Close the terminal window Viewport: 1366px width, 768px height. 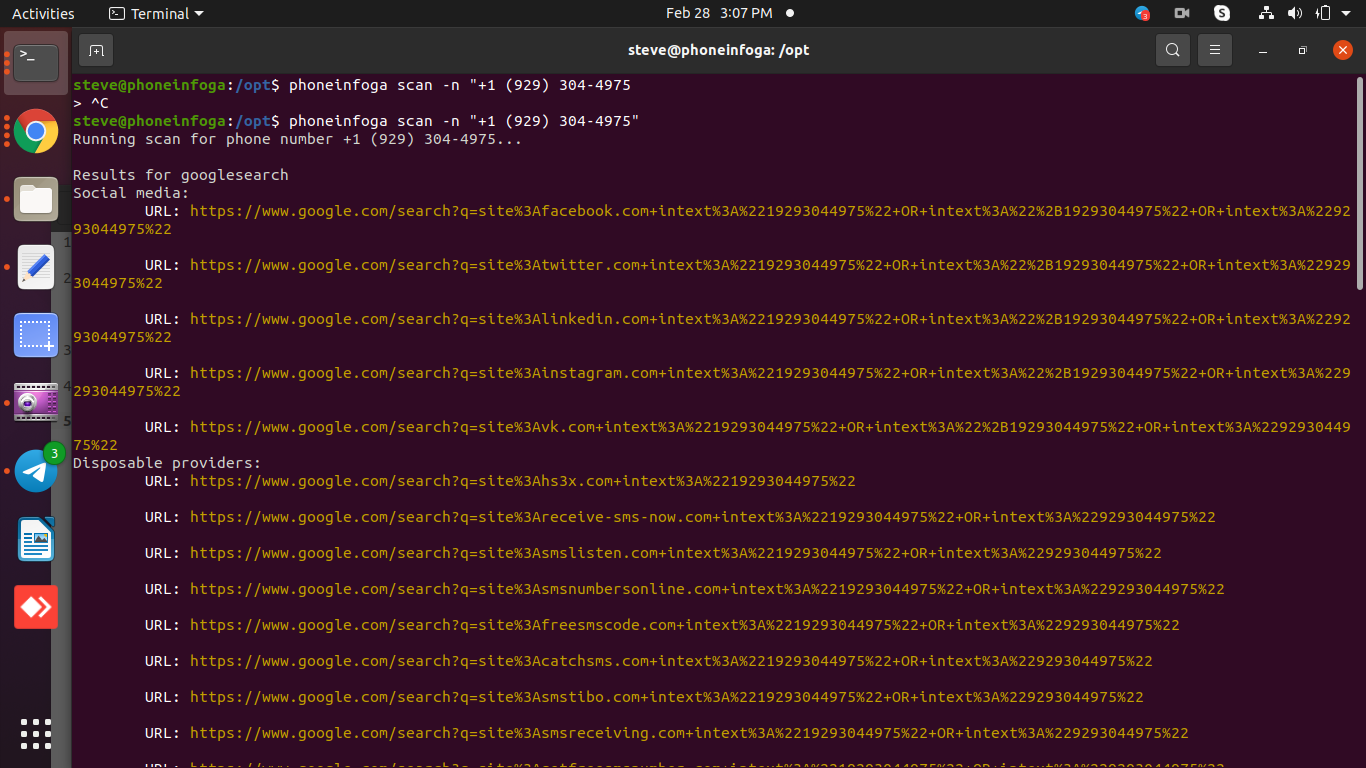tap(1342, 50)
